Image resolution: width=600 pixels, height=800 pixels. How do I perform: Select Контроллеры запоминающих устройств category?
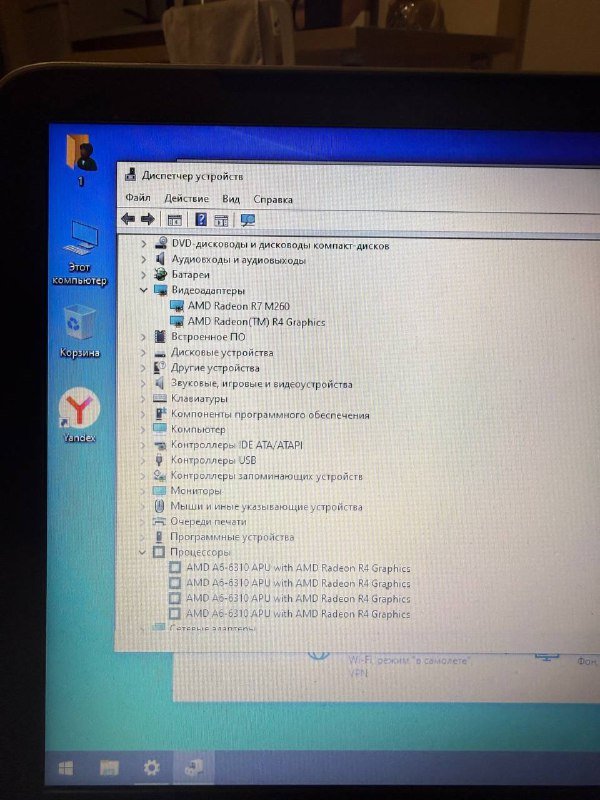pyautogui.click(x=266, y=476)
